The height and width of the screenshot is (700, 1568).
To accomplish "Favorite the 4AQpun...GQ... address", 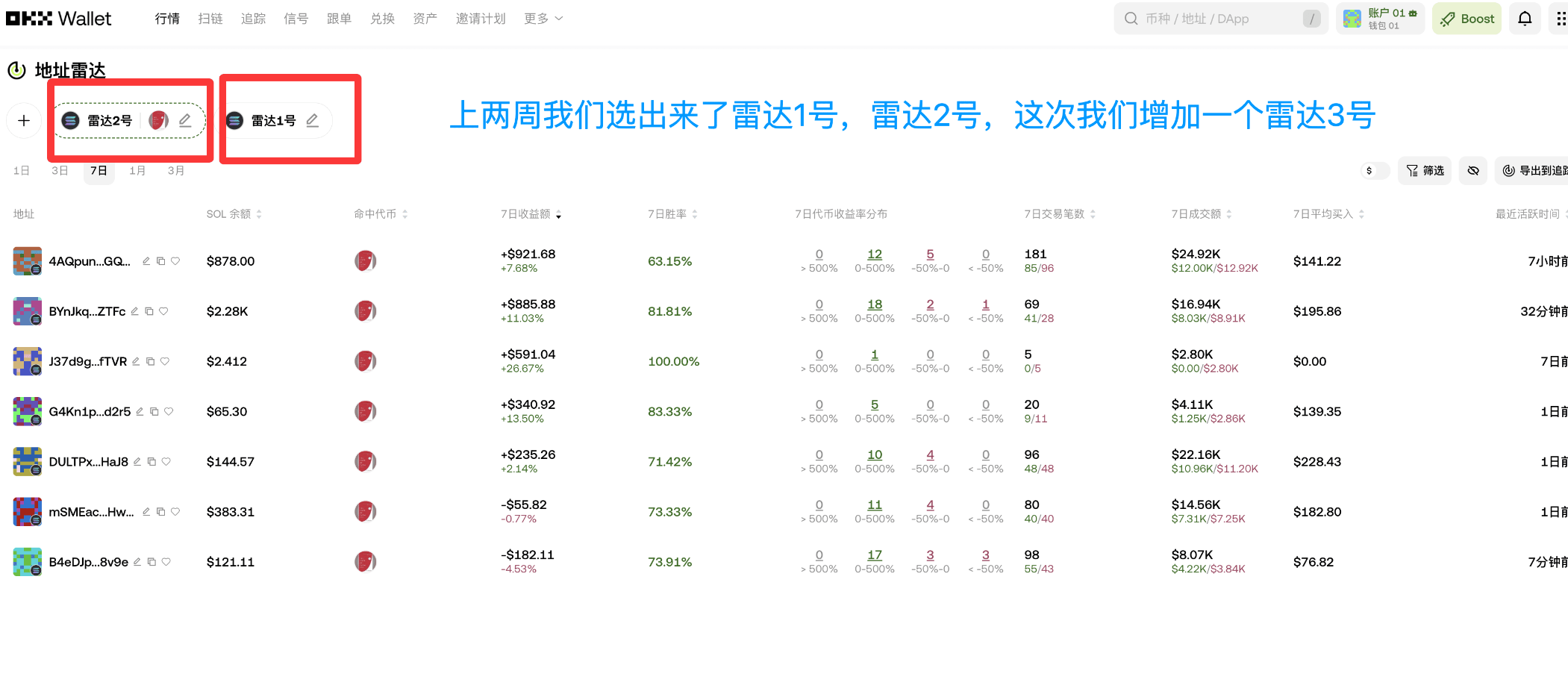I will pyautogui.click(x=175, y=261).
